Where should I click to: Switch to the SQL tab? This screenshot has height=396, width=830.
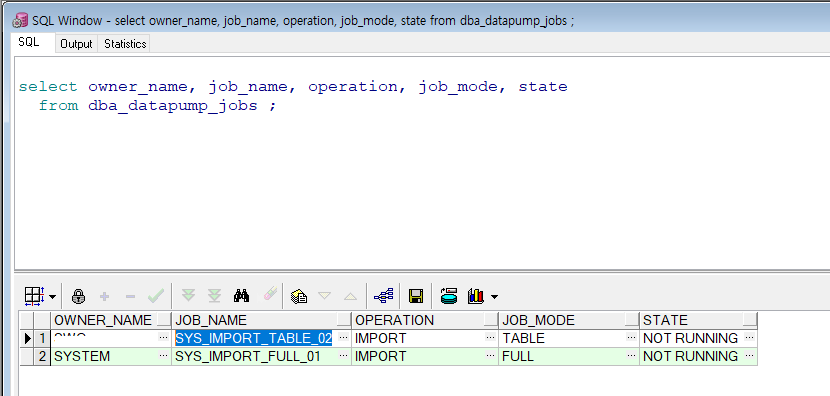pos(29,42)
